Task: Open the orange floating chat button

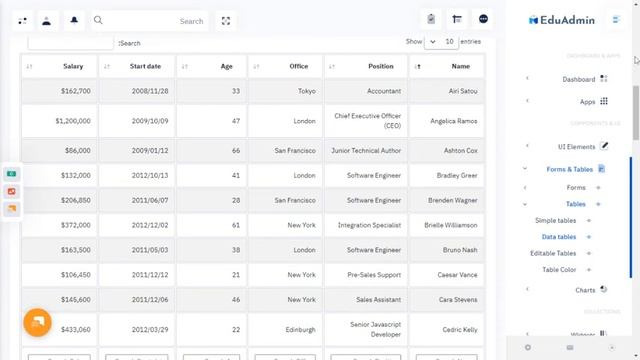Action: pyautogui.click(x=37, y=322)
